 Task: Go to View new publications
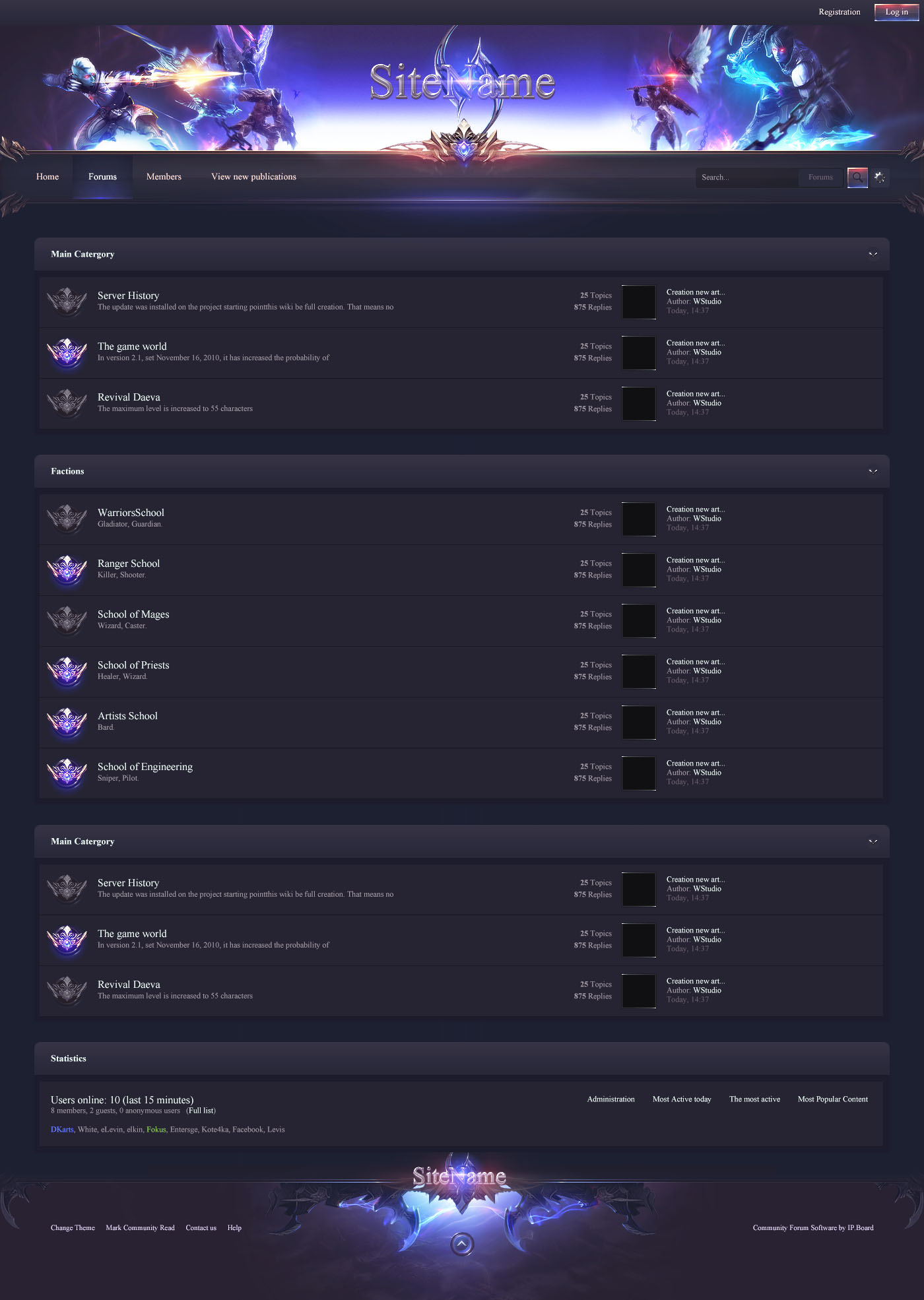253,177
